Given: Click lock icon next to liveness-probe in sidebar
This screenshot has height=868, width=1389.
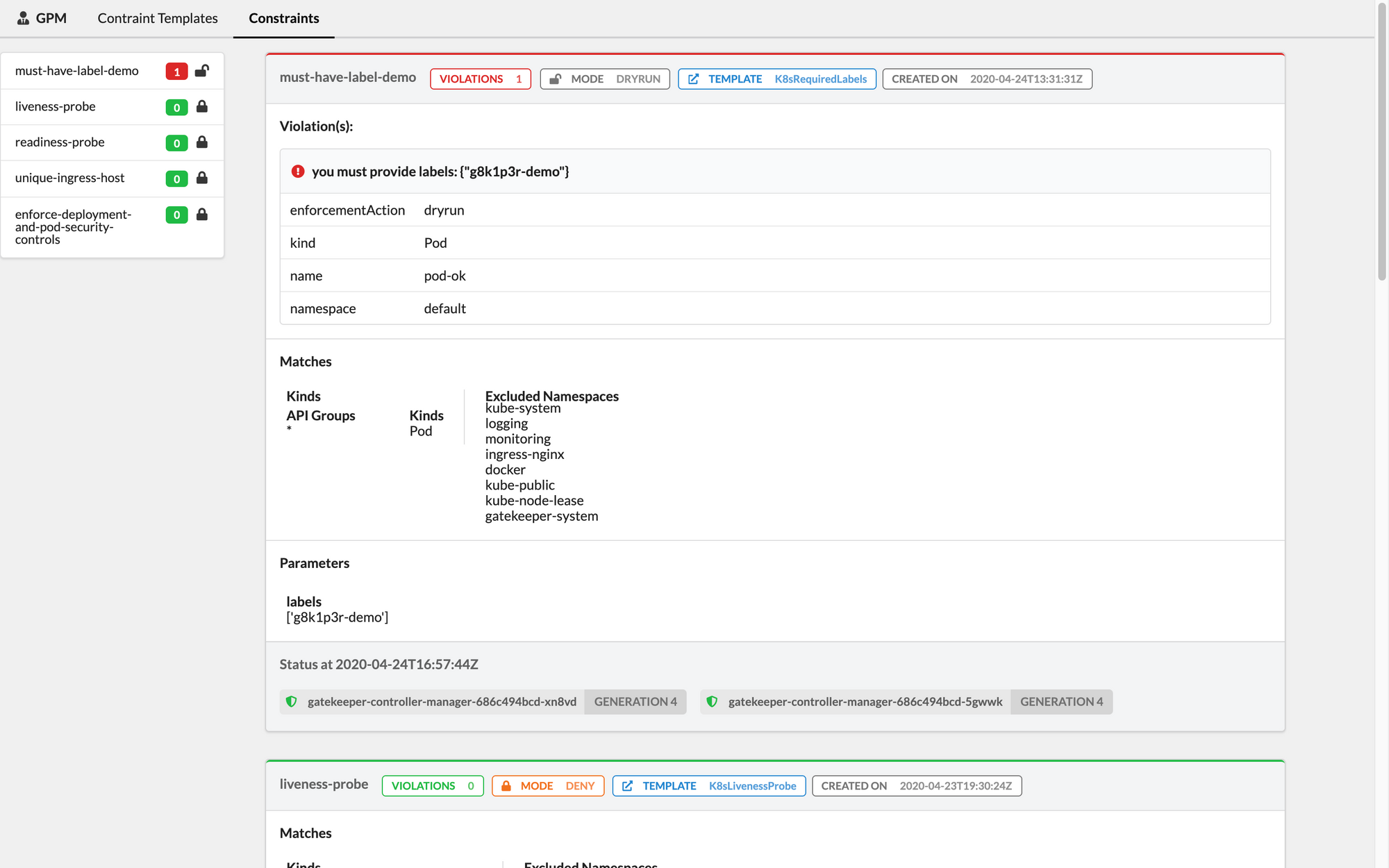Looking at the screenshot, I should click(x=202, y=106).
